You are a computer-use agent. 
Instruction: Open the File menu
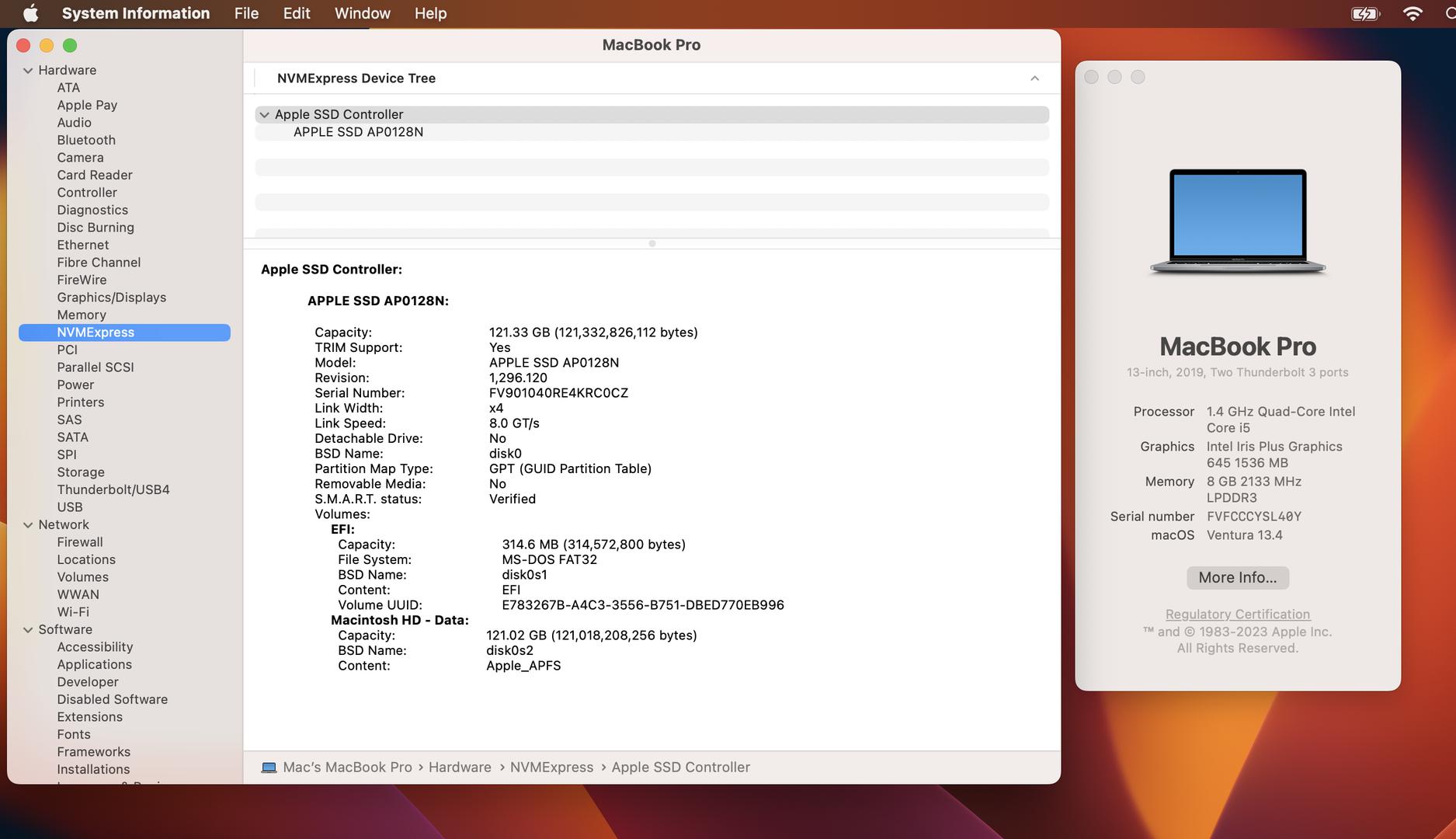pyautogui.click(x=246, y=13)
